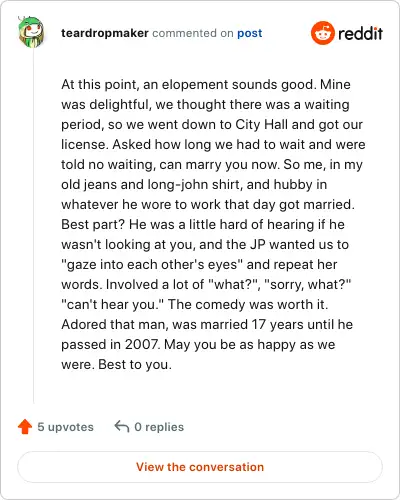This screenshot has height=500, width=400.
Task: Click the closing line 'were. Best to you.'
Action: click(116, 364)
